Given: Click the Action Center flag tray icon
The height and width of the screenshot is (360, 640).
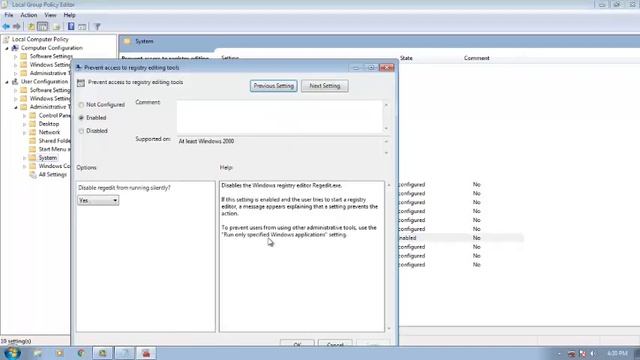Looking at the screenshot, I should pyautogui.click(x=582, y=353).
